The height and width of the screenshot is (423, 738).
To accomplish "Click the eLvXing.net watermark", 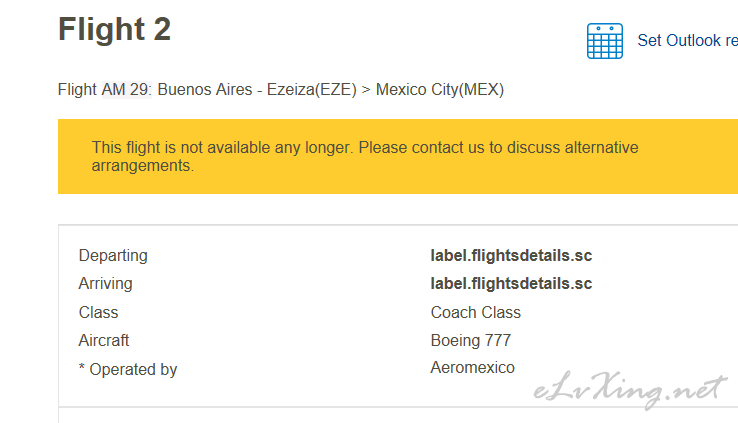I will pos(630,390).
